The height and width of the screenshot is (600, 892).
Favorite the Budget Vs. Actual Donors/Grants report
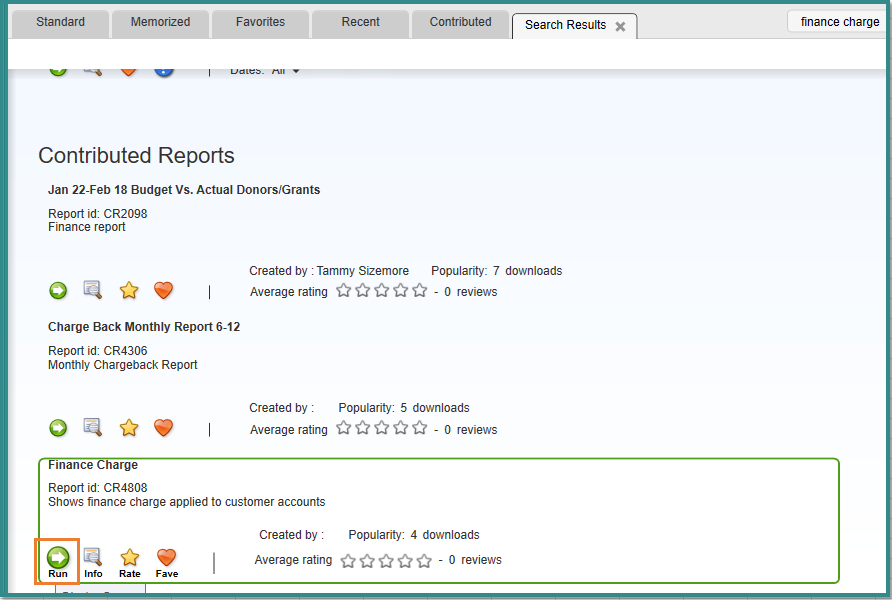[x=163, y=291]
